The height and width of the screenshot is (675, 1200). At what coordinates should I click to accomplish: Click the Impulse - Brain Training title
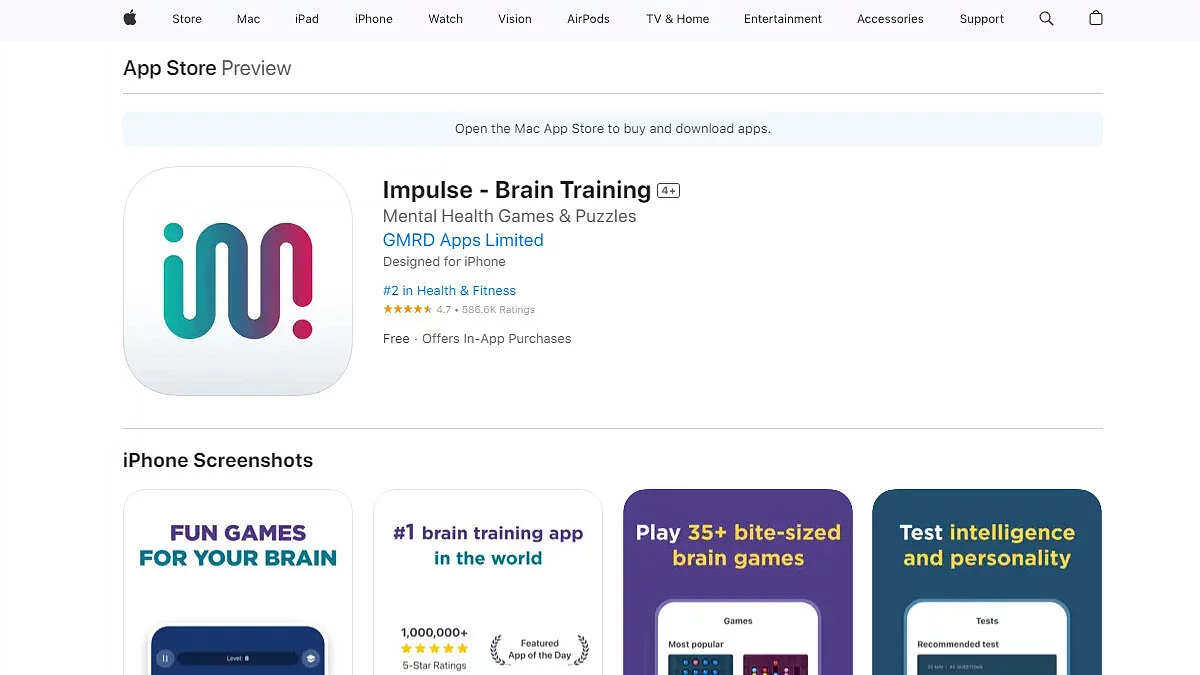click(517, 190)
